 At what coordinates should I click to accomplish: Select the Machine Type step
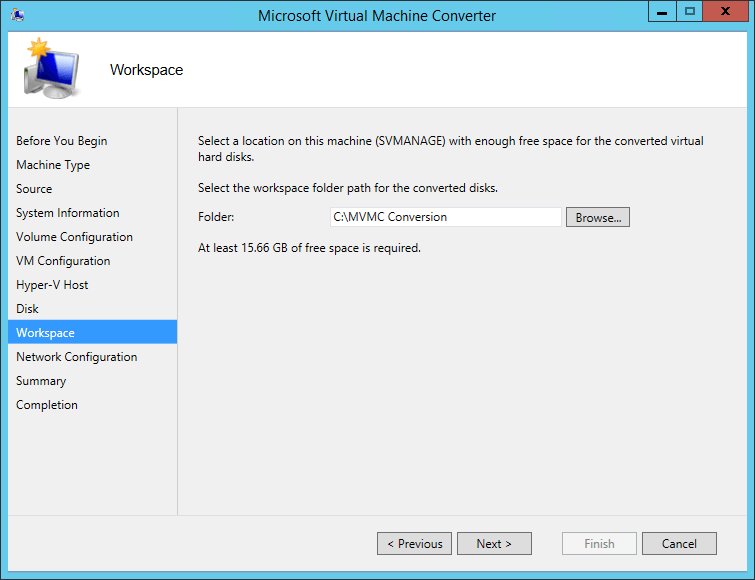pyautogui.click(x=53, y=165)
